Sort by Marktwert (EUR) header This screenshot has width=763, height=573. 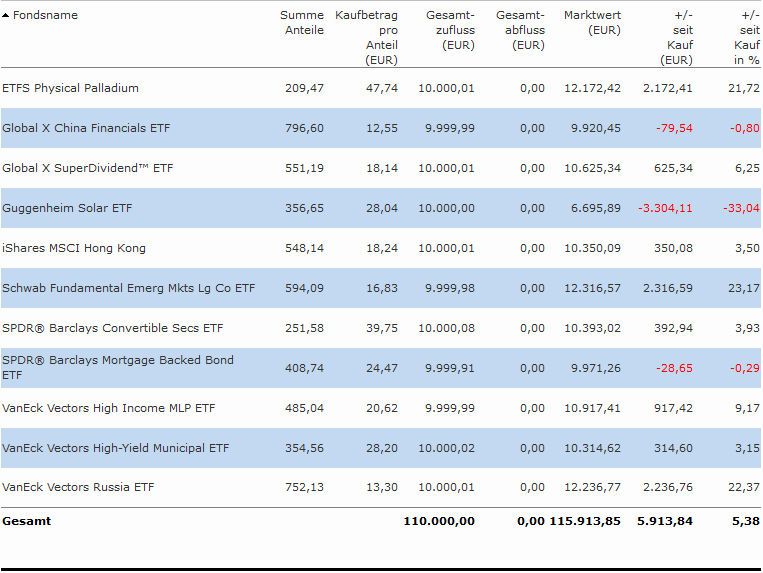point(592,22)
